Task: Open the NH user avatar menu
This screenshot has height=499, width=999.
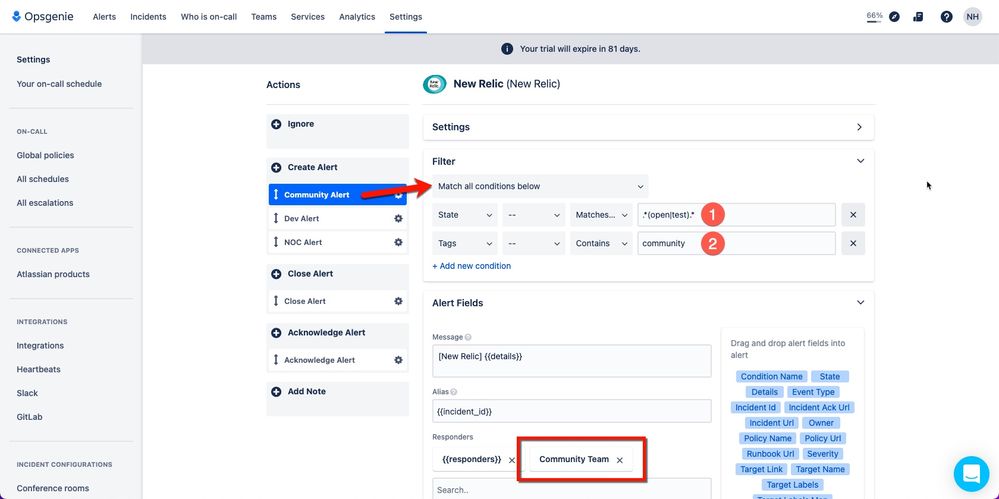Action: tap(972, 17)
